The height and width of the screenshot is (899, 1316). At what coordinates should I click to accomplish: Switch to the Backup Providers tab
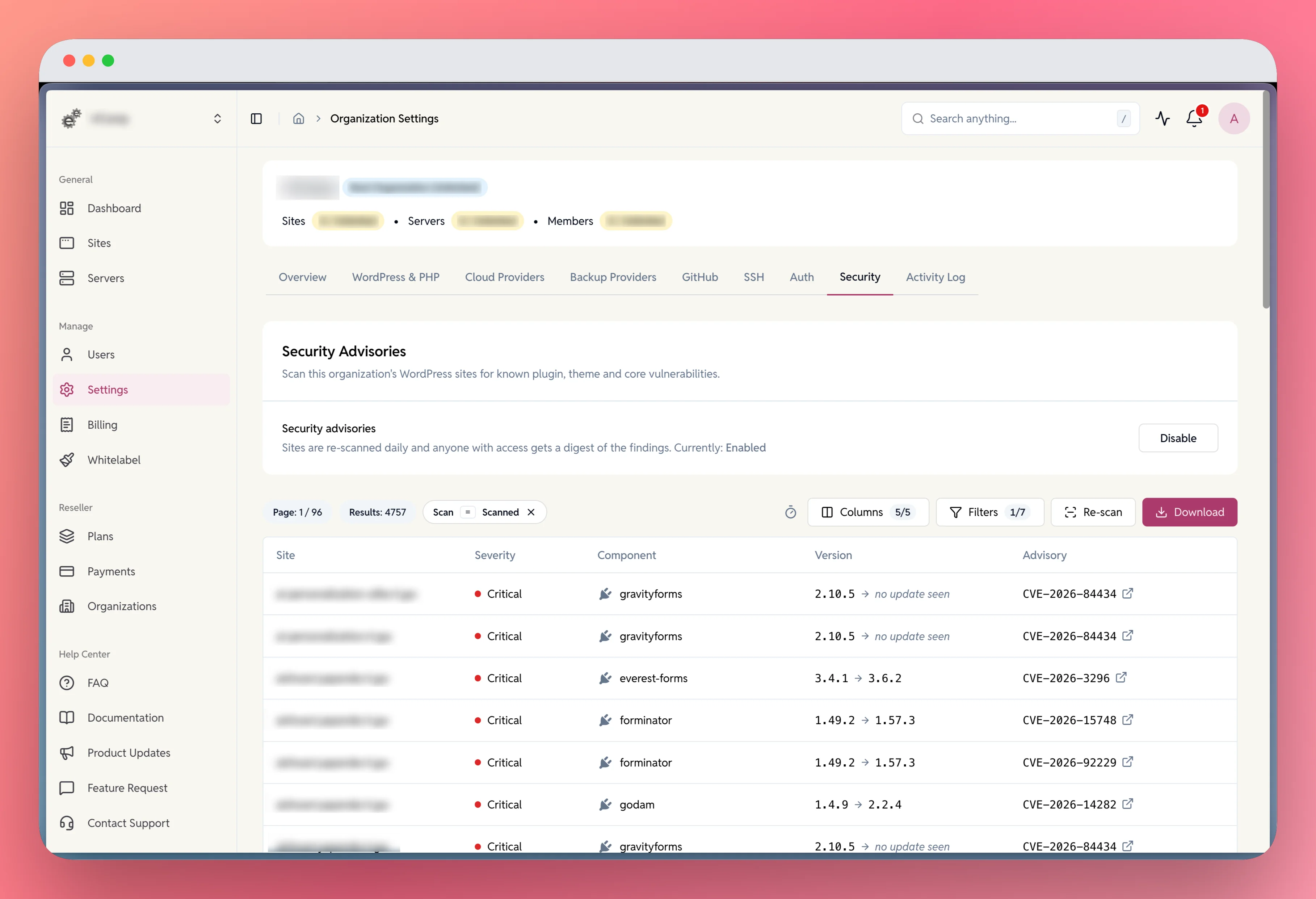613,277
